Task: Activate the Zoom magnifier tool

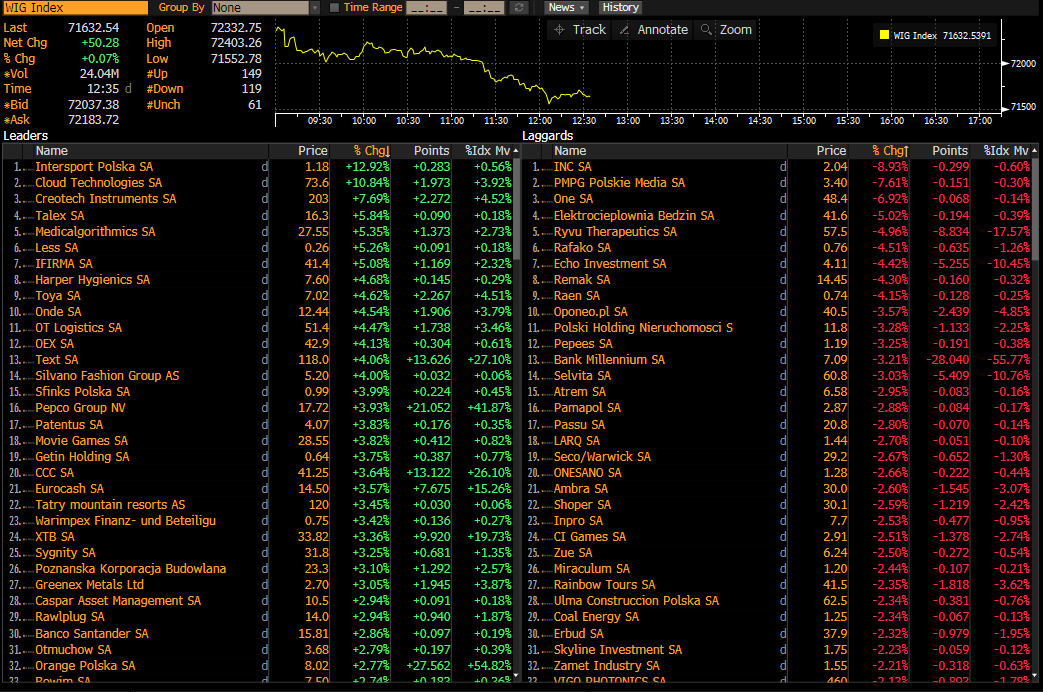Action: (707, 30)
